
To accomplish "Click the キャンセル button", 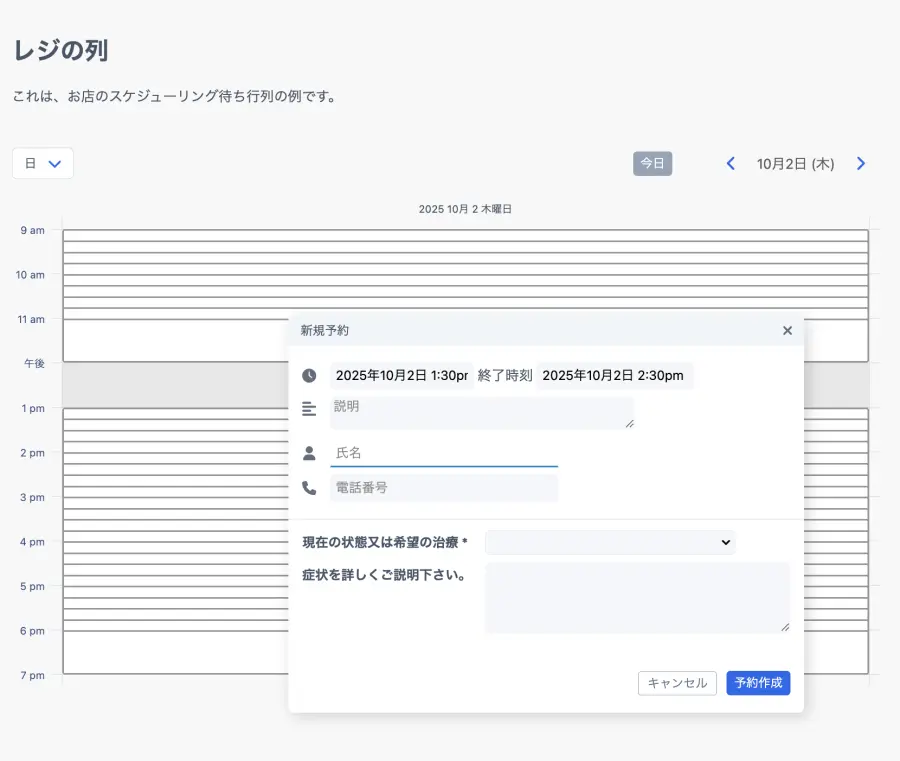I will click(x=677, y=683).
